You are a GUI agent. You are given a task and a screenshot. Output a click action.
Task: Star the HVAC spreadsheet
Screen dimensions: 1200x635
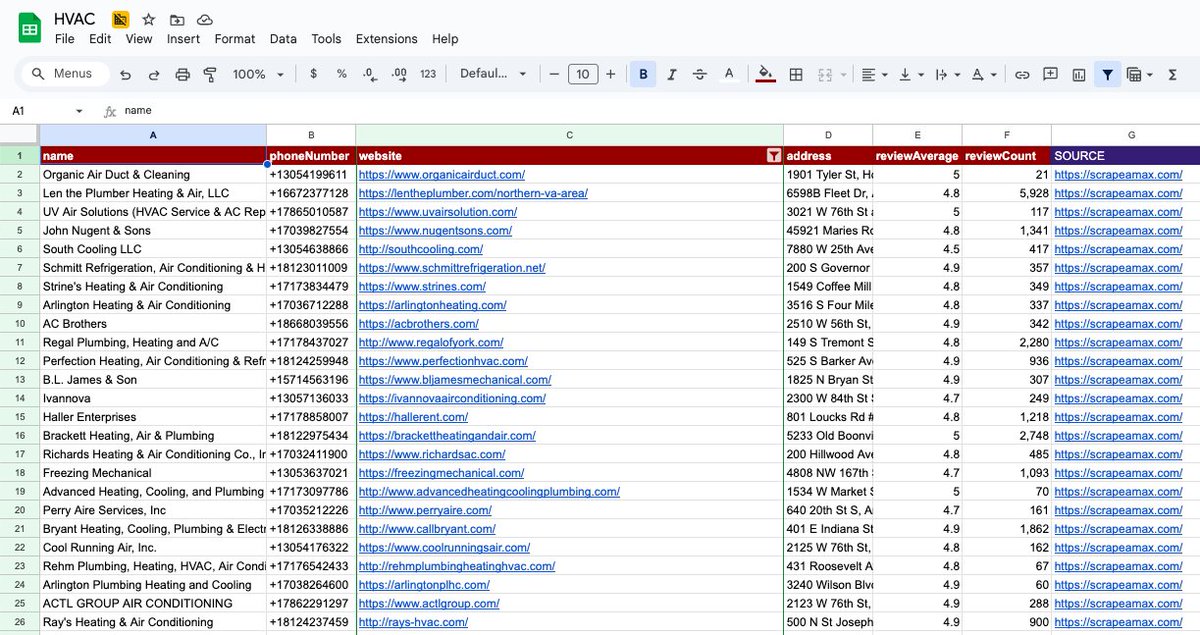coord(148,19)
